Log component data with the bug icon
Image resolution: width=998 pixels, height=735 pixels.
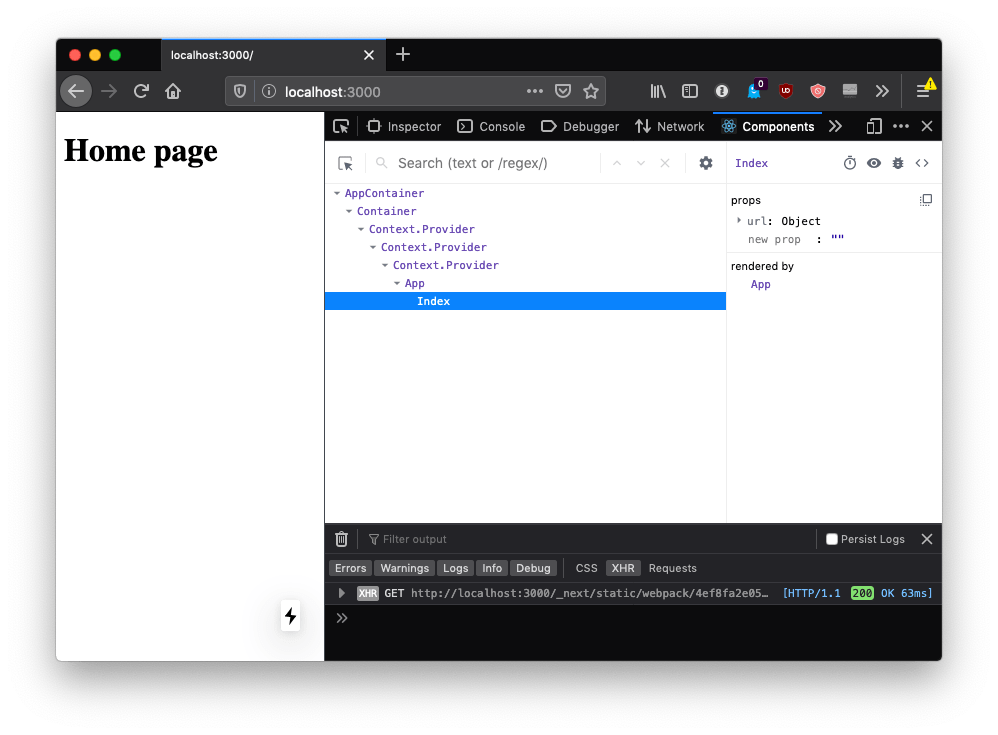tap(898, 163)
